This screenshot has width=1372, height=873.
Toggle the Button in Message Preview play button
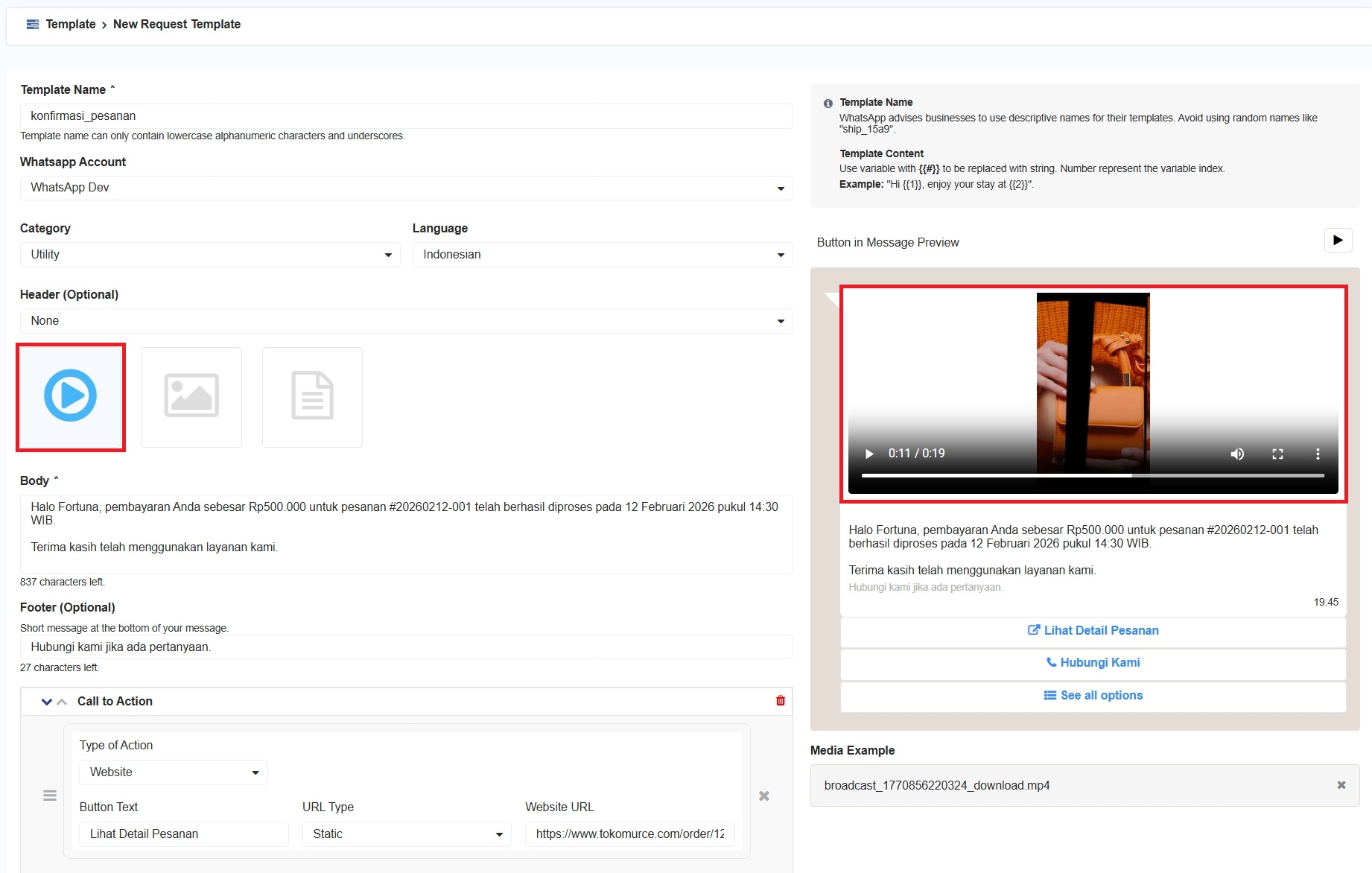pos(1338,241)
